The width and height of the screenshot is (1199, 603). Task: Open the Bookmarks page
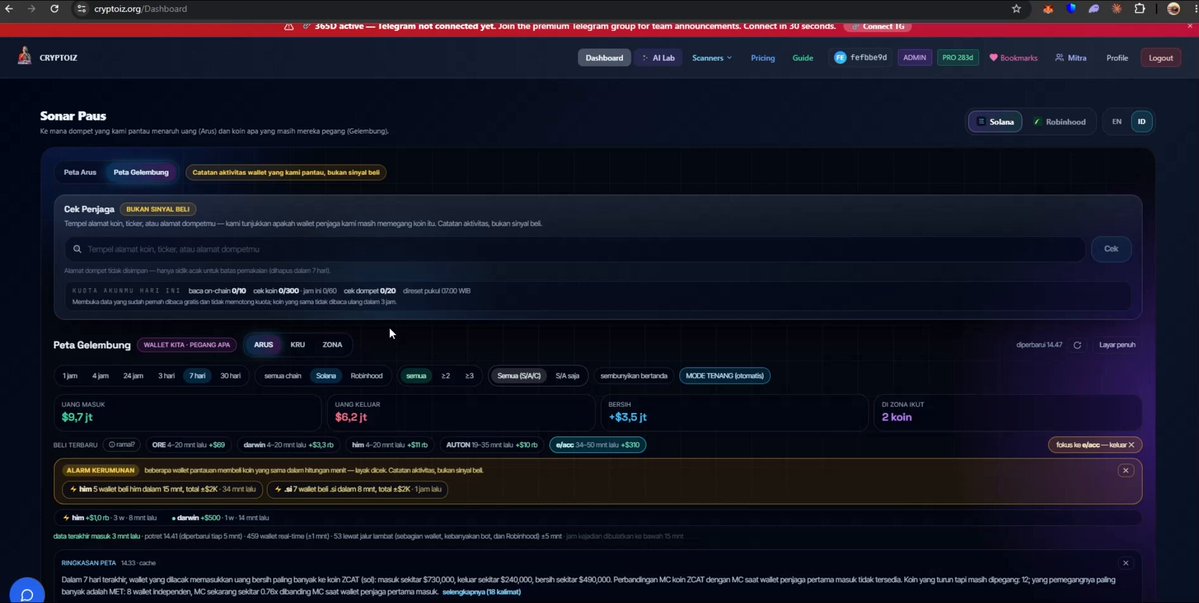pos(1013,58)
